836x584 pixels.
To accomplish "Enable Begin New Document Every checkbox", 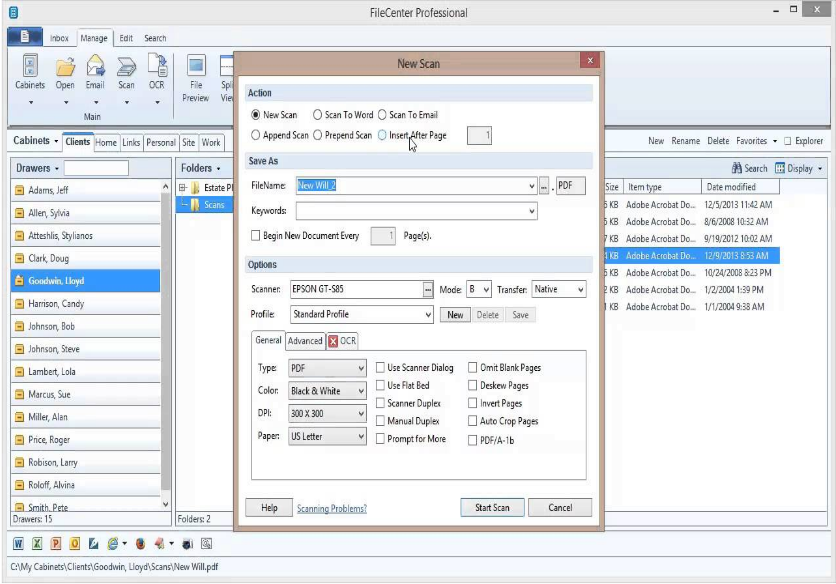I will click(x=255, y=235).
